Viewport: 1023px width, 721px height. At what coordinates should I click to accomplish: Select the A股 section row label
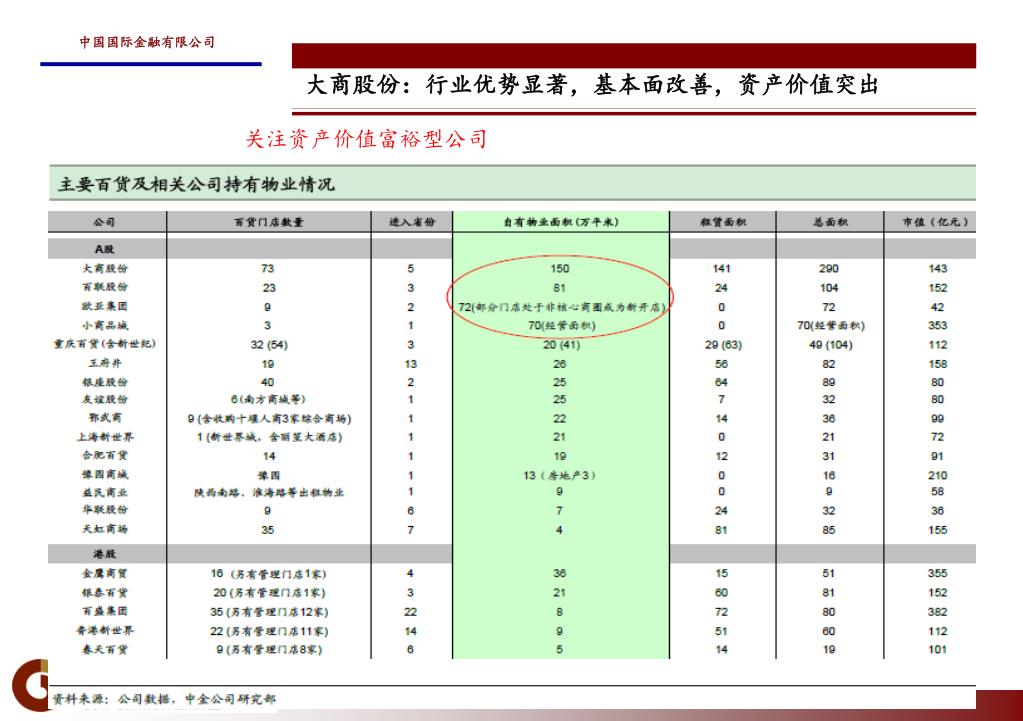[x=104, y=249]
